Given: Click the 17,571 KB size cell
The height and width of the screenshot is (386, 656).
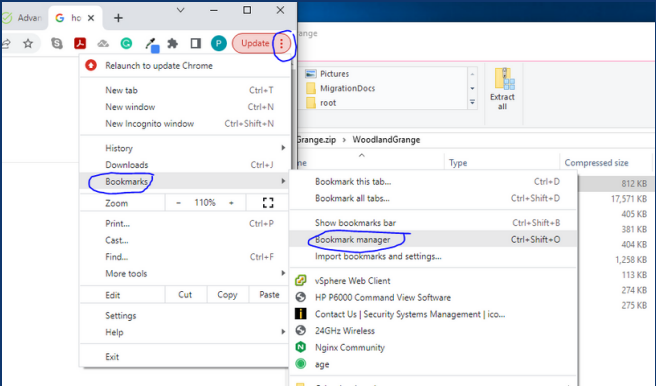Looking at the screenshot, I should [x=629, y=199].
